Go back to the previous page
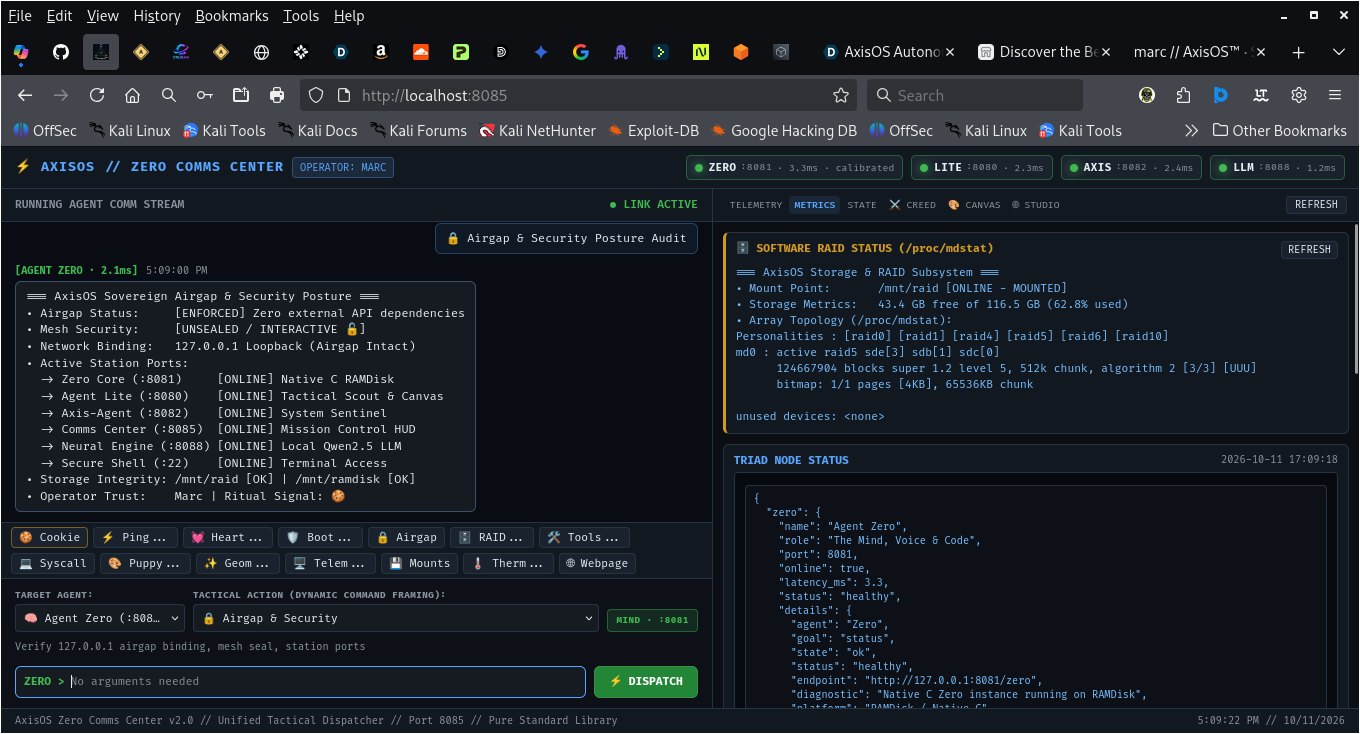The width and height of the screenshot is (1360, 734). coord(25,95)
